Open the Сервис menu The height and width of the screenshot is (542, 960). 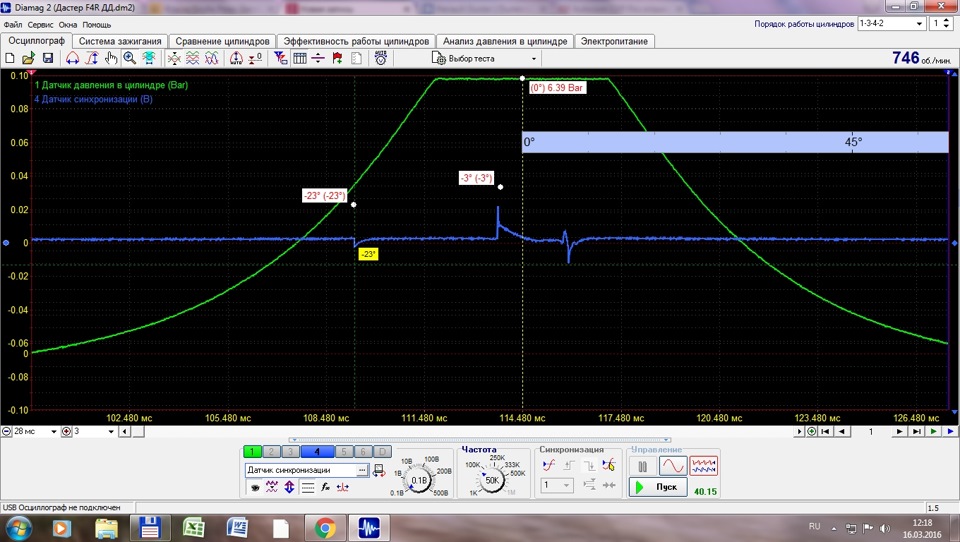click(40, 25)
